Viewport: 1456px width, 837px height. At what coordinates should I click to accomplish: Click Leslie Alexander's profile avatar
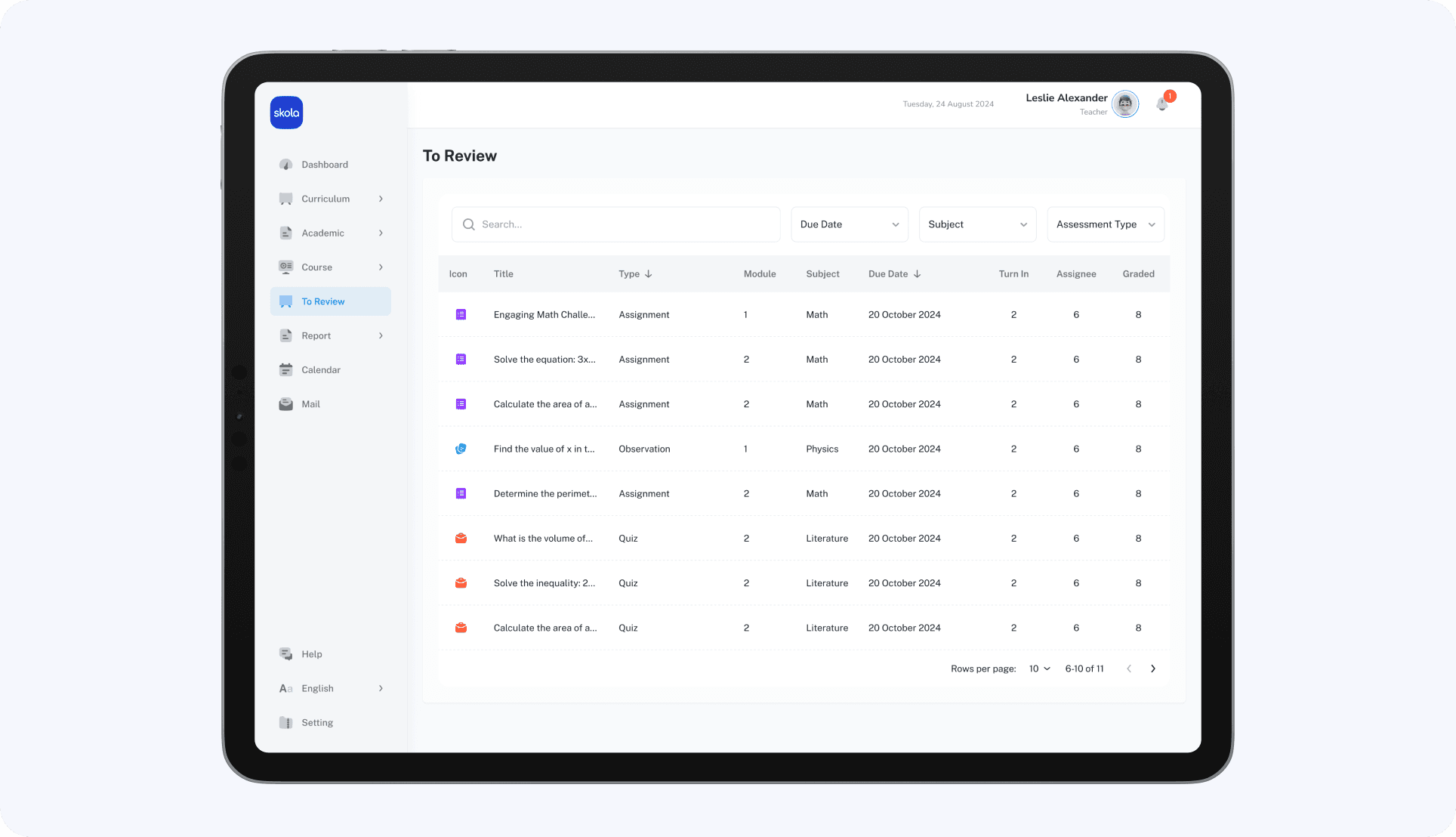1125,104
